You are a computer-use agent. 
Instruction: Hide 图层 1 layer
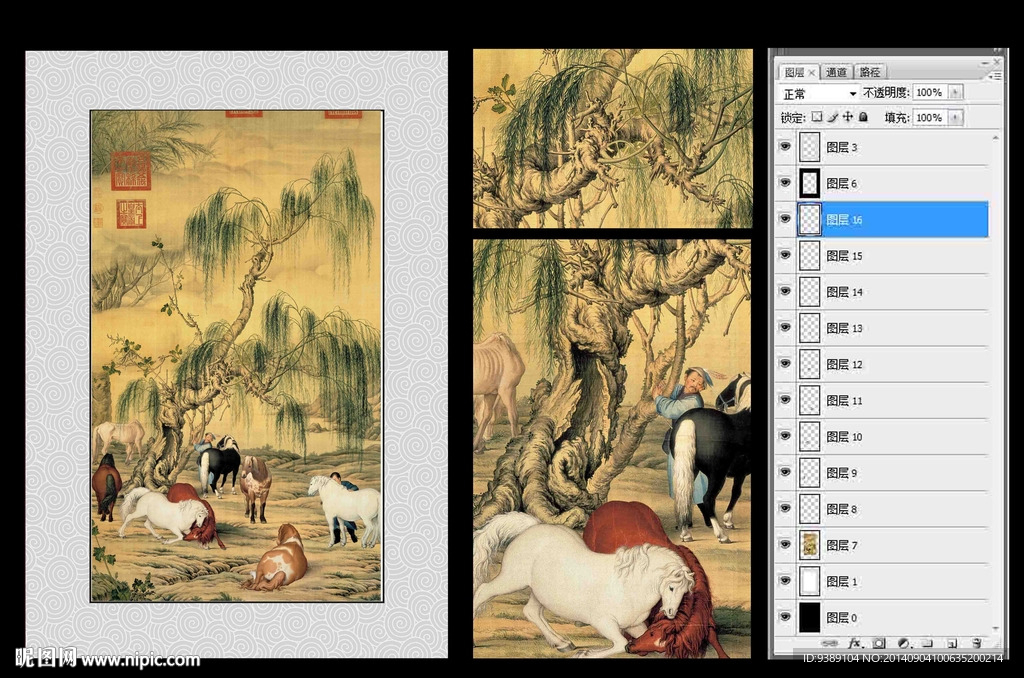tap(785, 581)
